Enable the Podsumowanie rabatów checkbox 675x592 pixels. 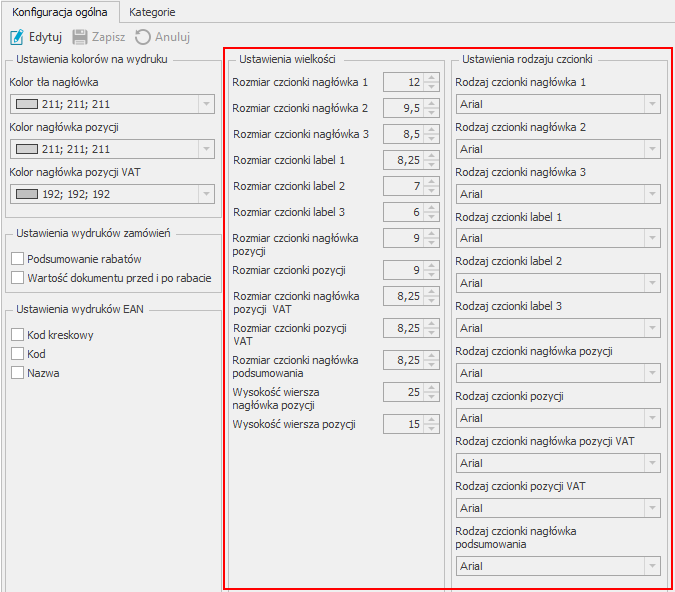click(x=18, y=258)
